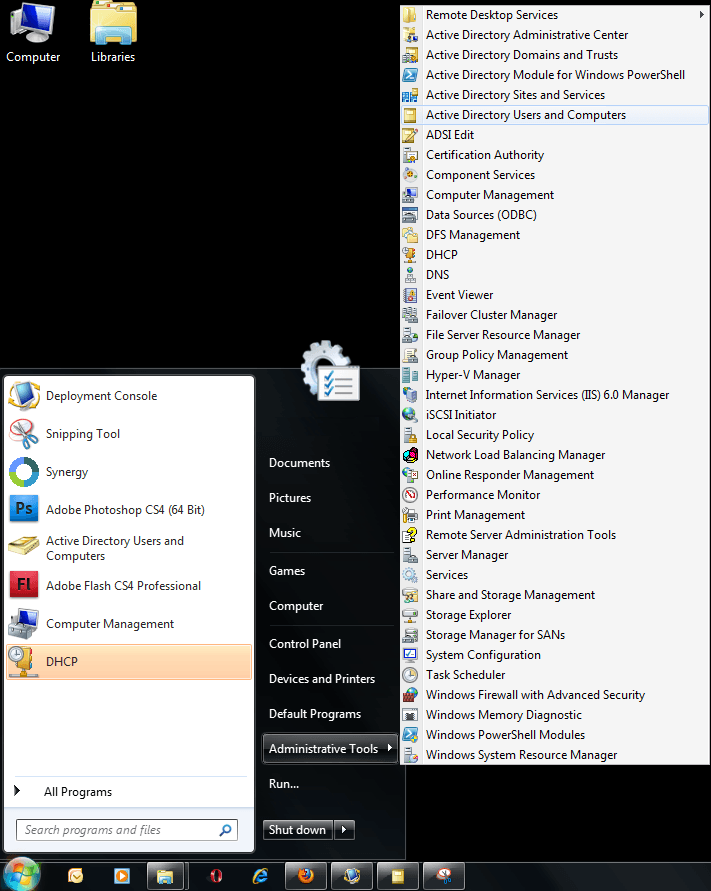Open Adobe Flash CS4 Fl icon
The height and width of the screenshot is (891, 711).
(24, 585)
